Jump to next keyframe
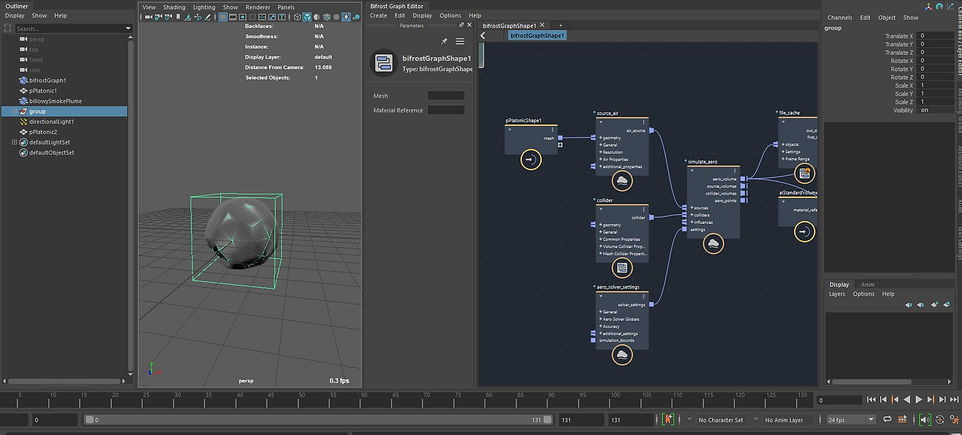This screenshot has width=962, height=435. point(931,399)
